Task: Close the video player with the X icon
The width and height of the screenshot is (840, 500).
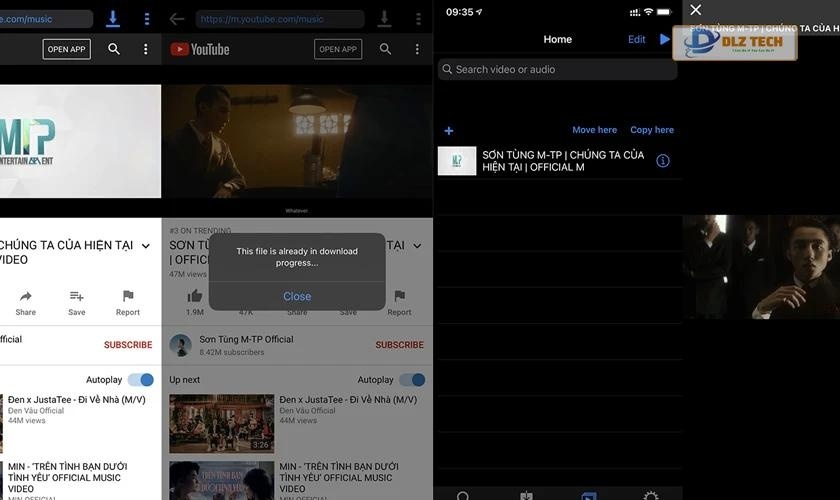Action: 696,10
